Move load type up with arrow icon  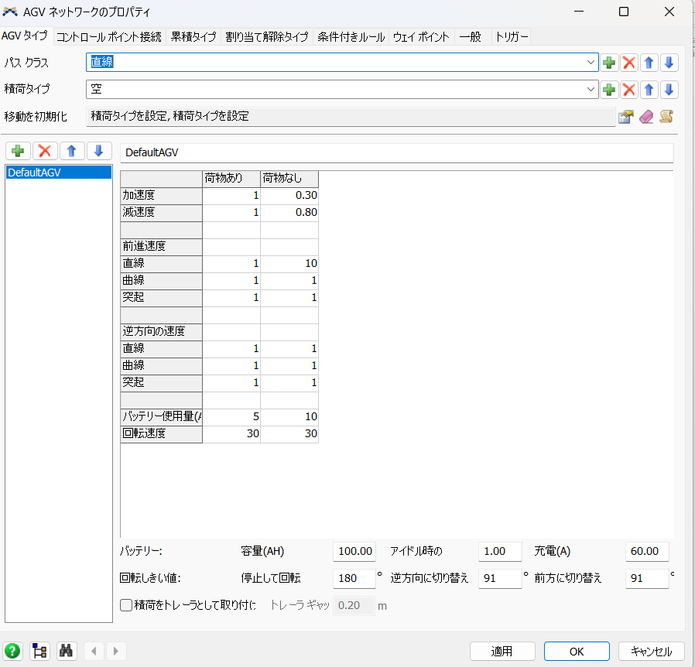pyautogui.click(x=649, y=90)
